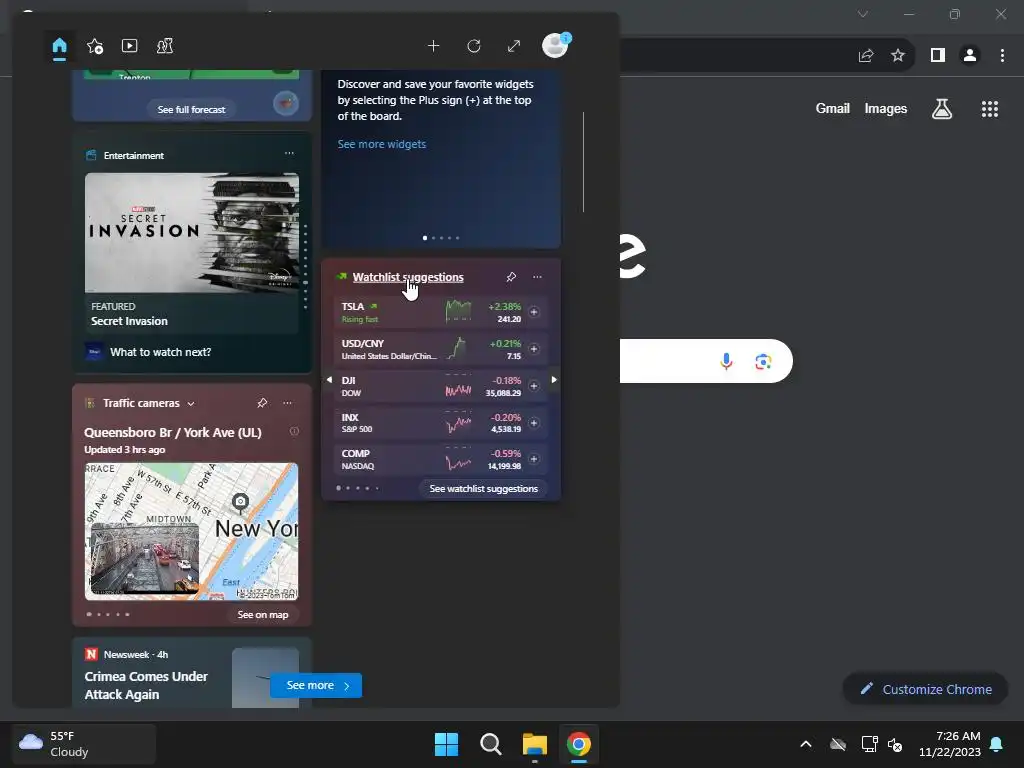Select first dot in widget tips carousel
The image size is (1024, 768).
click(425, 238)
